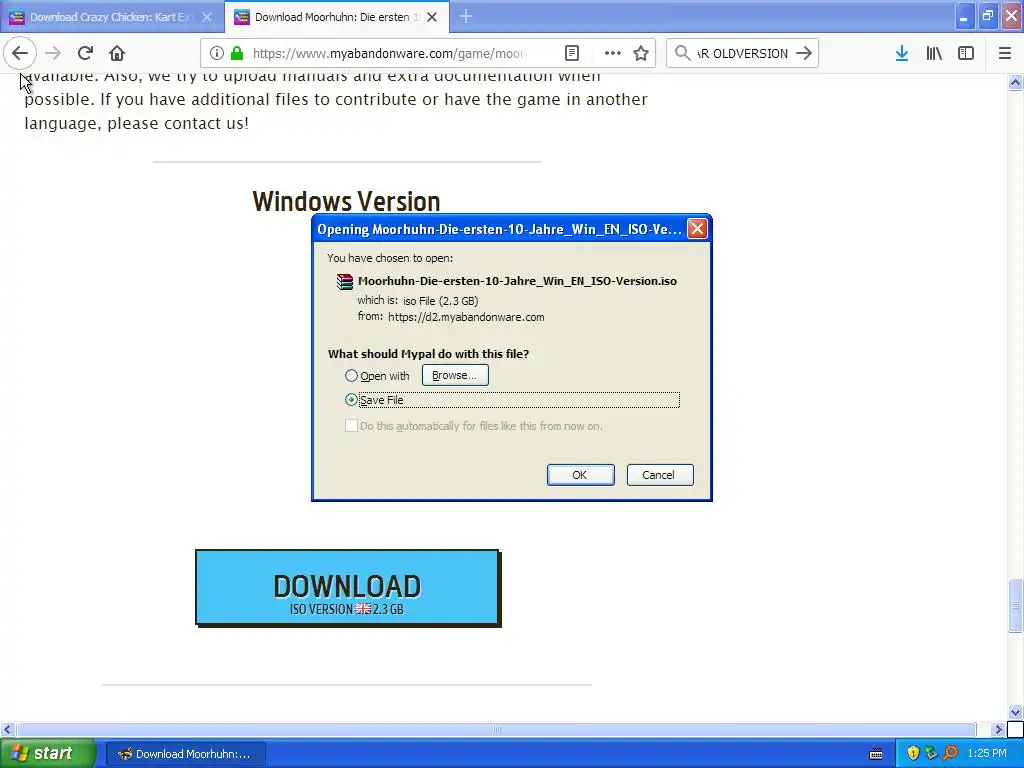
Task: Click the Moorhuhn ISO filename in dialog
Action: pos(517,281)
